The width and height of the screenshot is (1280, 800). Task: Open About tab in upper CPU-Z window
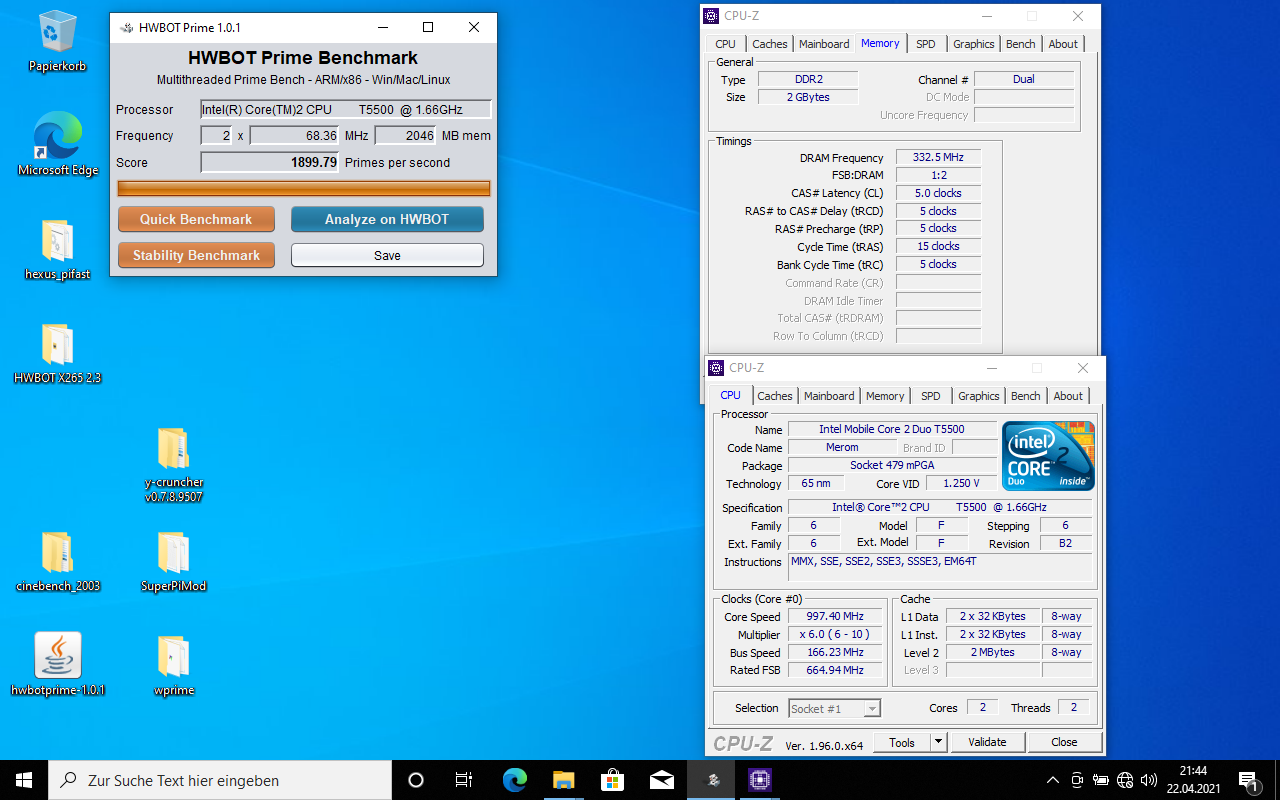[x=1063, y=44]
